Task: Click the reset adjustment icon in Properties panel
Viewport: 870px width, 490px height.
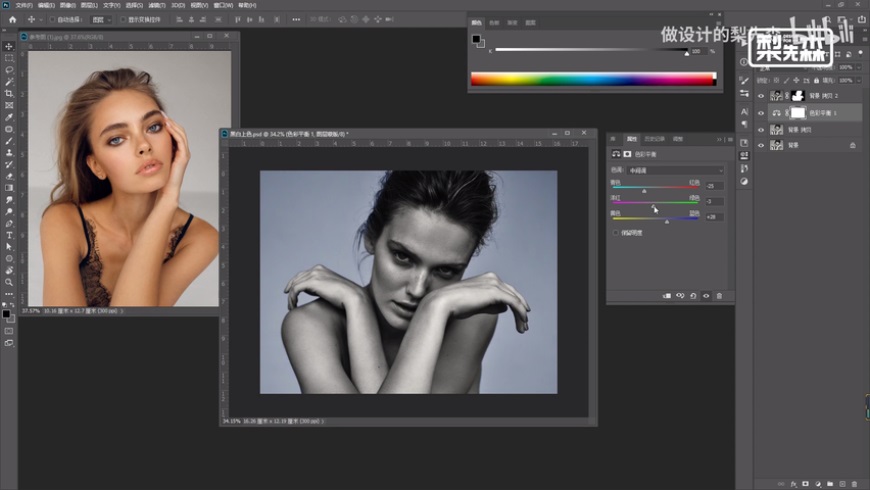Action: click(x=693, y=296)
